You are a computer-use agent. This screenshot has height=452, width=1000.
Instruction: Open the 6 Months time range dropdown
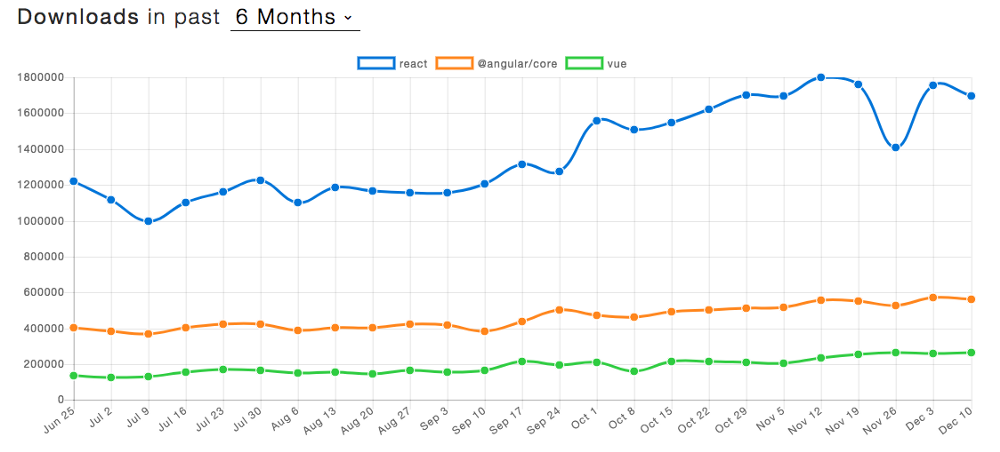click(x=294, y=17)
